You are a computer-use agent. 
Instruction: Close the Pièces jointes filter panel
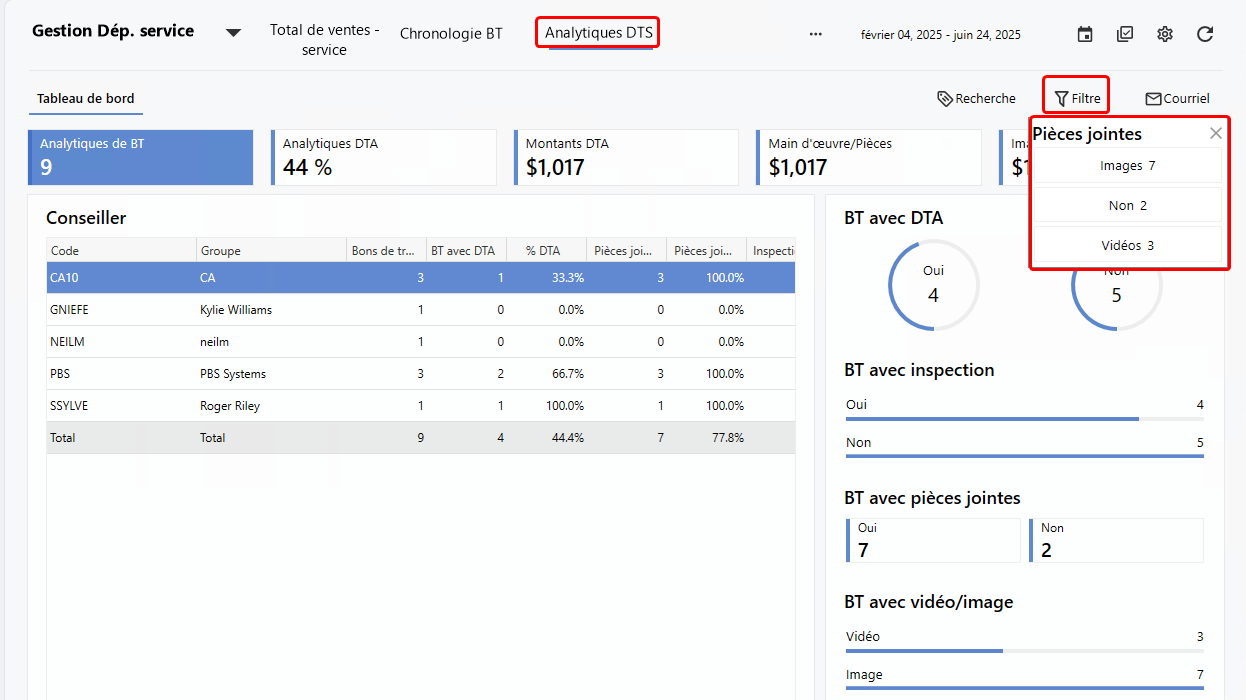click(x=1215, y=133)
